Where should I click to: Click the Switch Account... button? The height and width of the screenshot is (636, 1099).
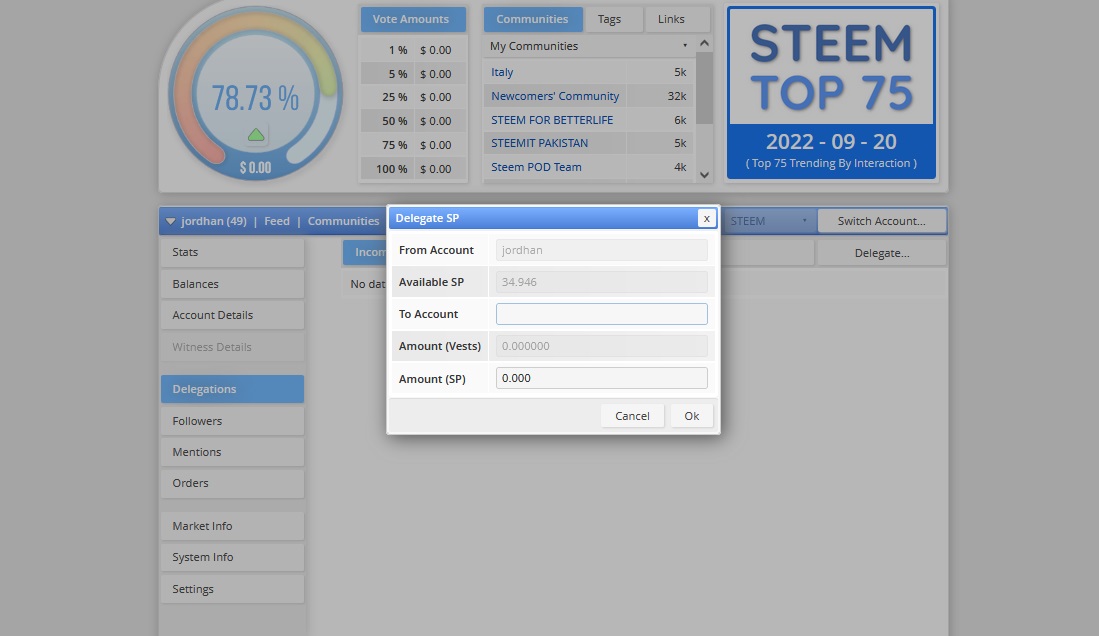coord(881,221)
